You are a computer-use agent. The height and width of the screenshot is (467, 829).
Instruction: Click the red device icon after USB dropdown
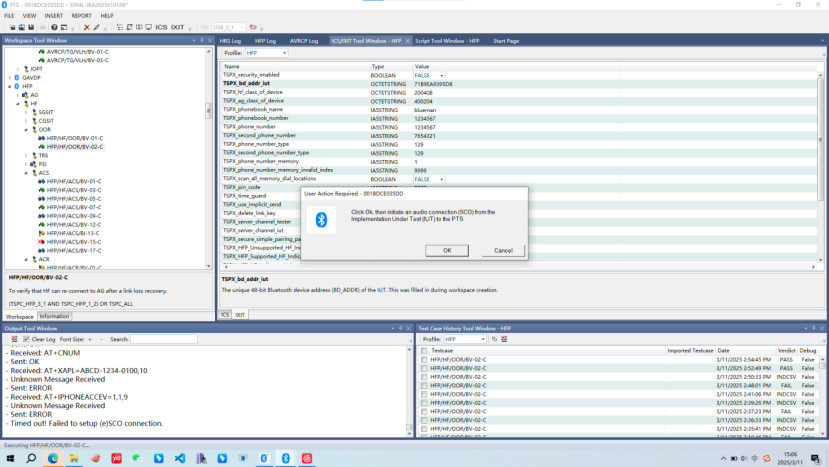click(253, 28)
